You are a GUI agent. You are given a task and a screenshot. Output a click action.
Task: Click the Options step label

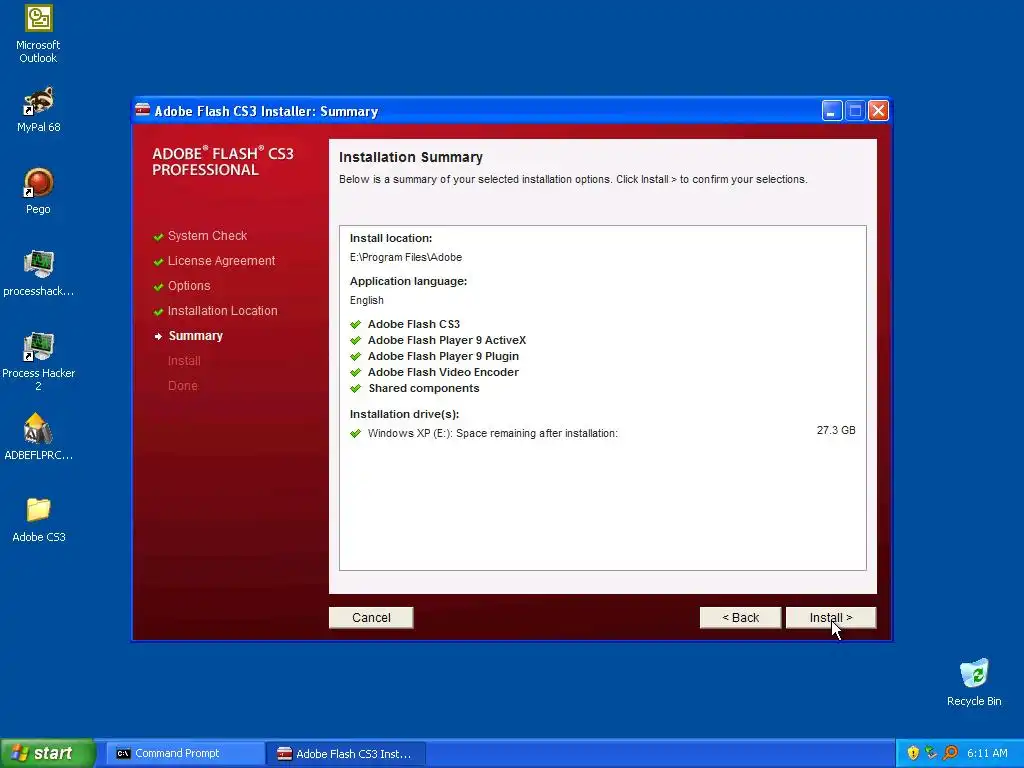(189, 286)
